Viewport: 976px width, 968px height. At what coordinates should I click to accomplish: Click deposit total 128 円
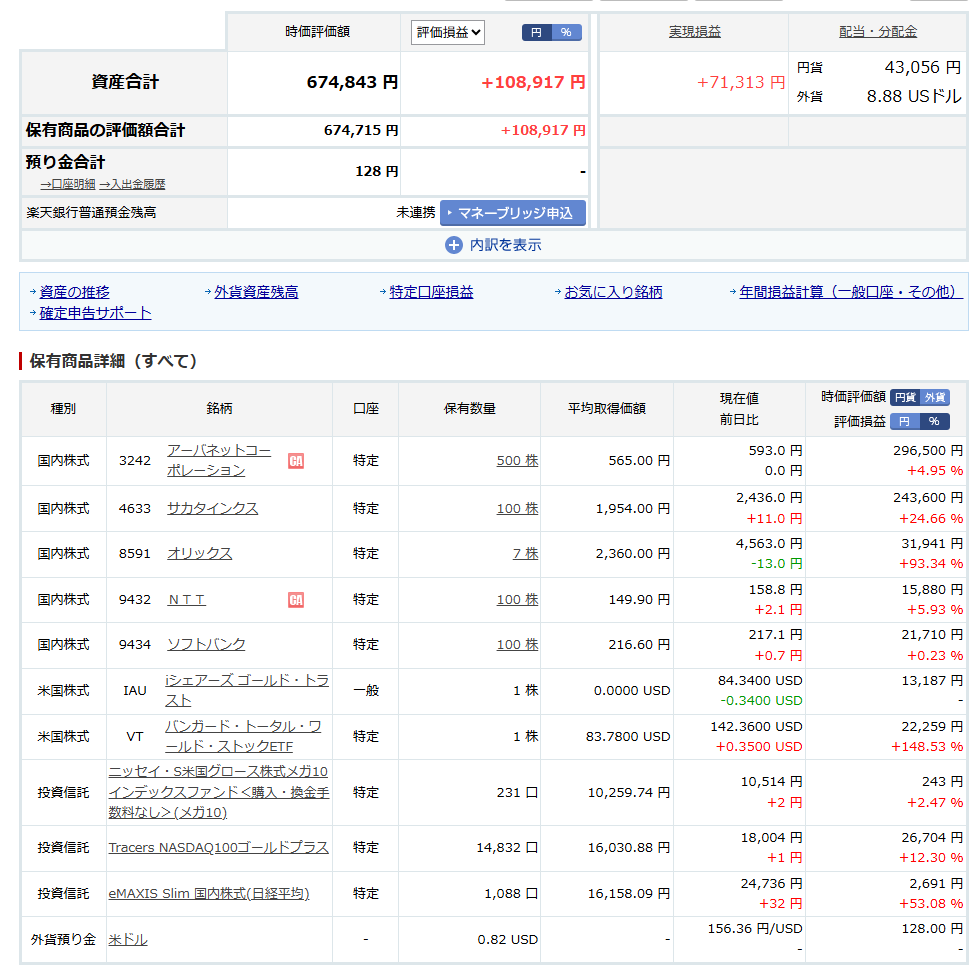pyautogui.click(x=377, y=171)
